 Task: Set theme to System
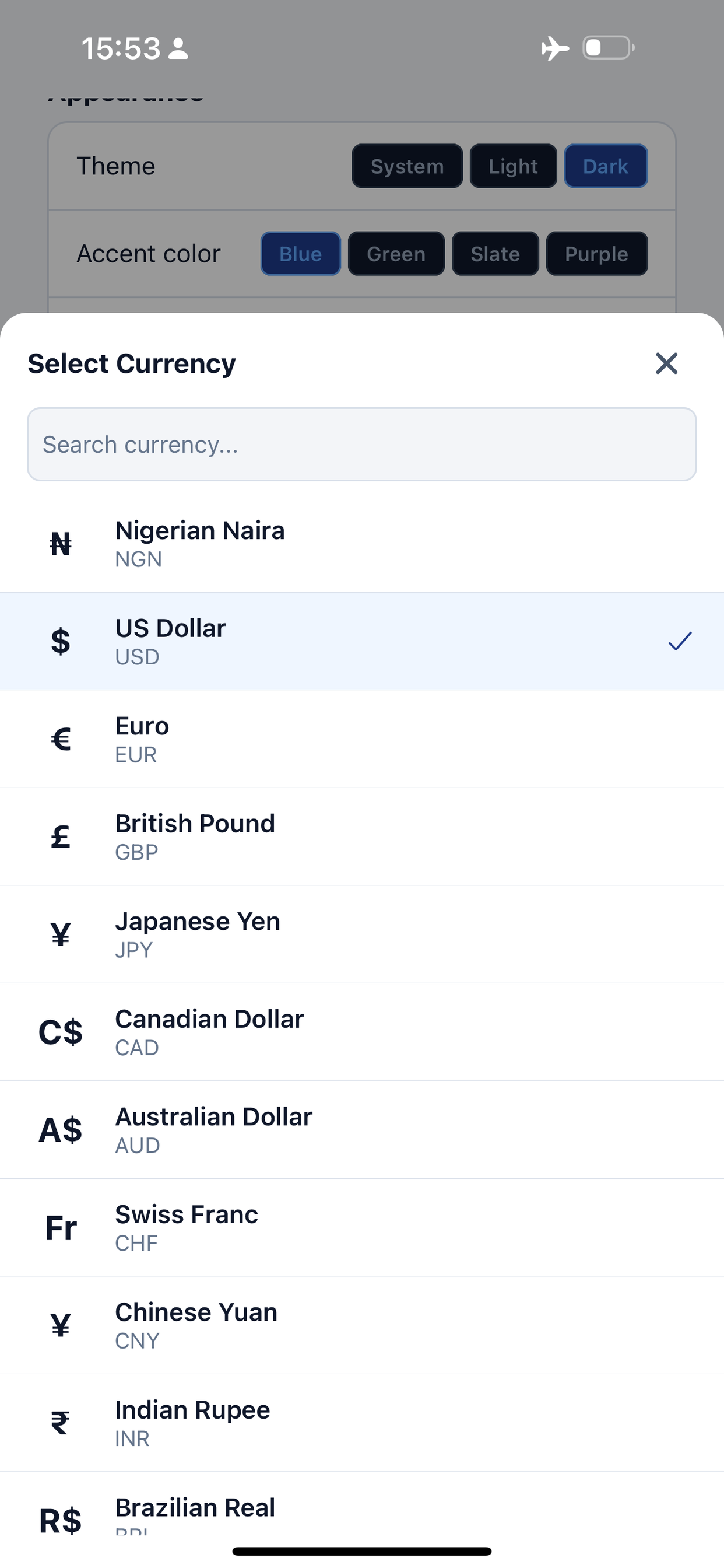407,166
